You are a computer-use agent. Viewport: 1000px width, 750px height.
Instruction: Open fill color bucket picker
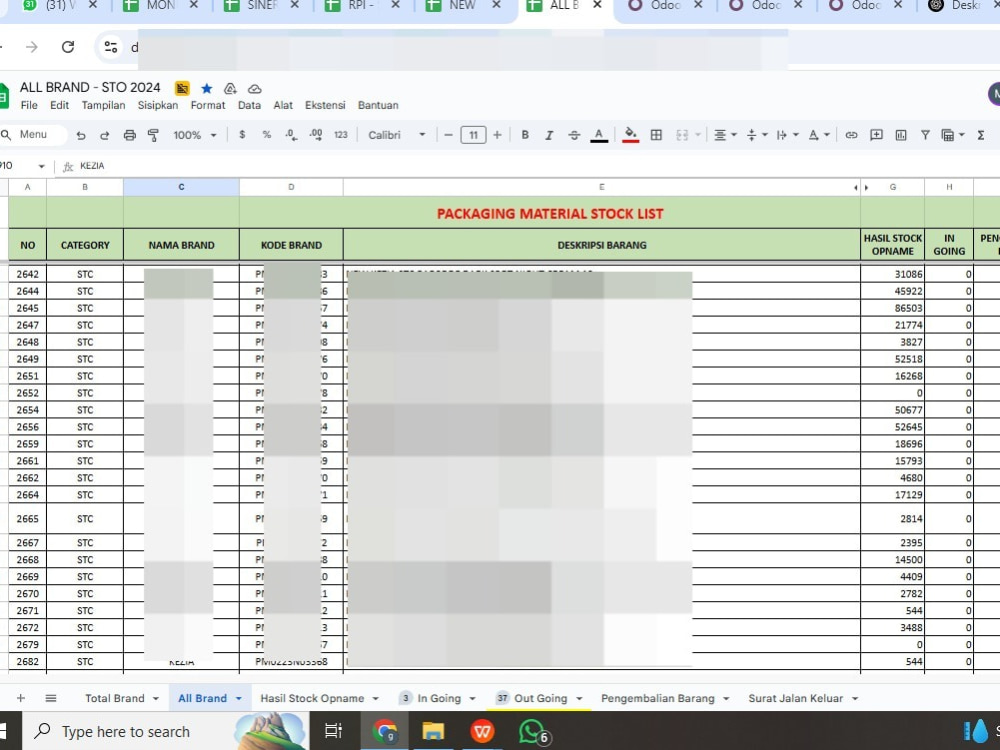click(x=631, y=135)
